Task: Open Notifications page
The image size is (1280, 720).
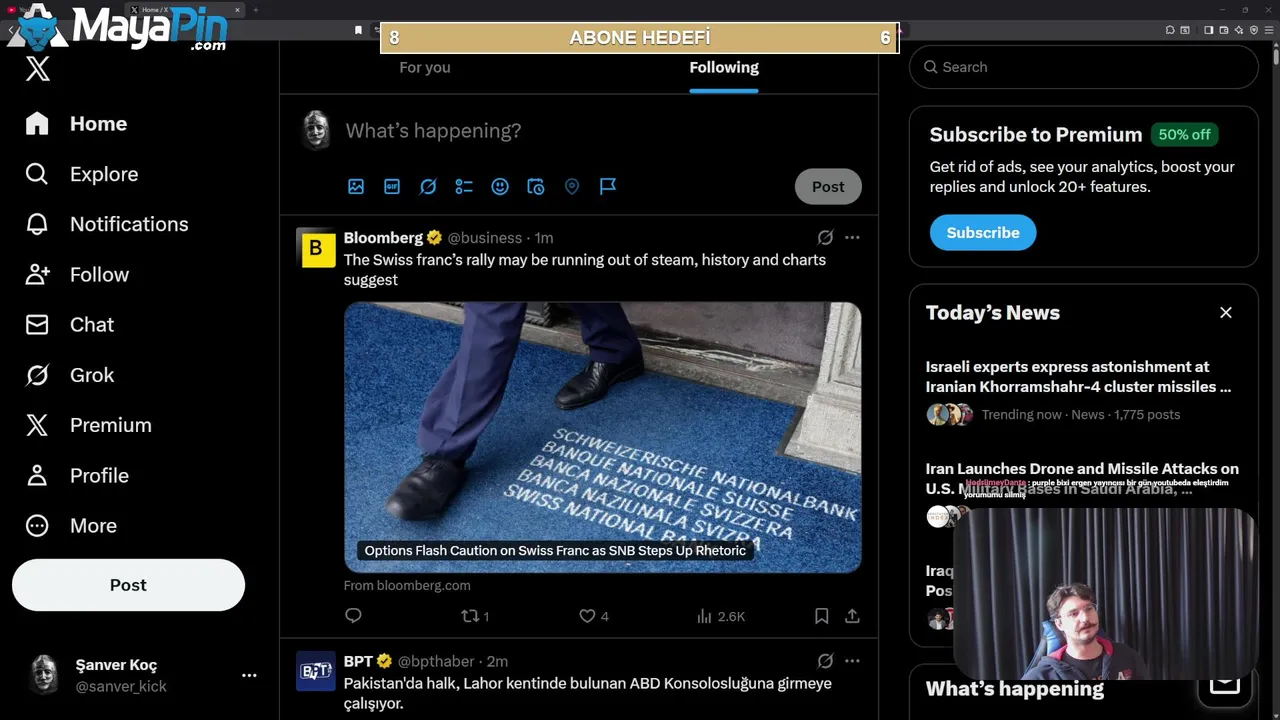Action: click(107, 224)
